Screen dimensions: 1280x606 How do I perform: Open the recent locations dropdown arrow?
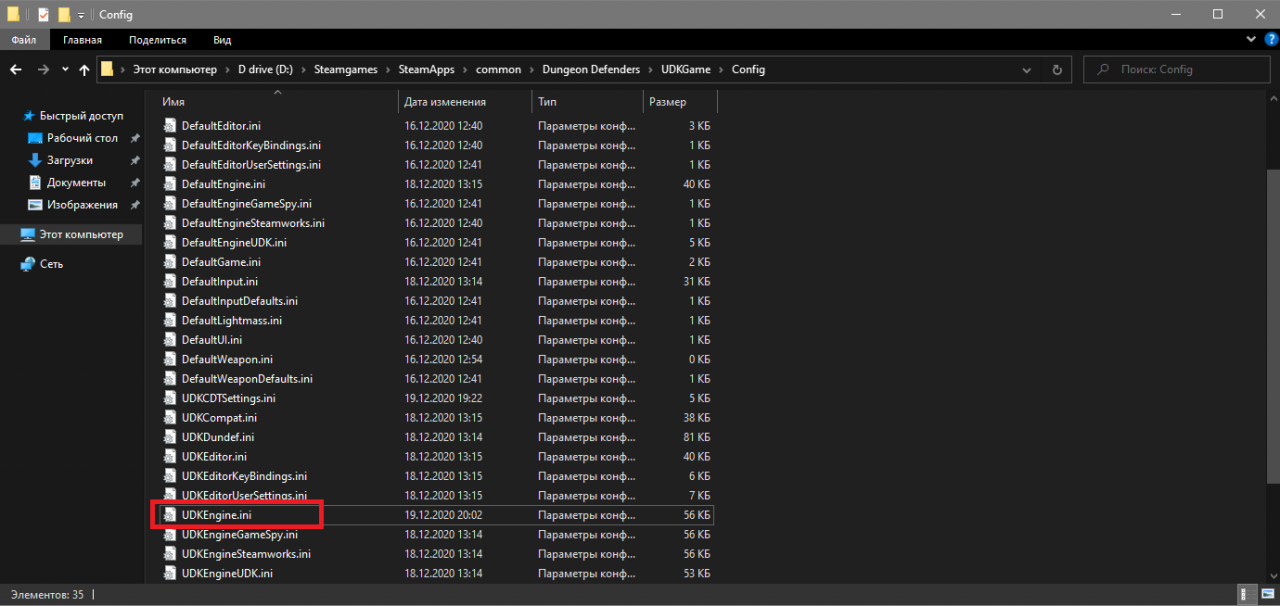pyautogui.click(x=65, y=70)
